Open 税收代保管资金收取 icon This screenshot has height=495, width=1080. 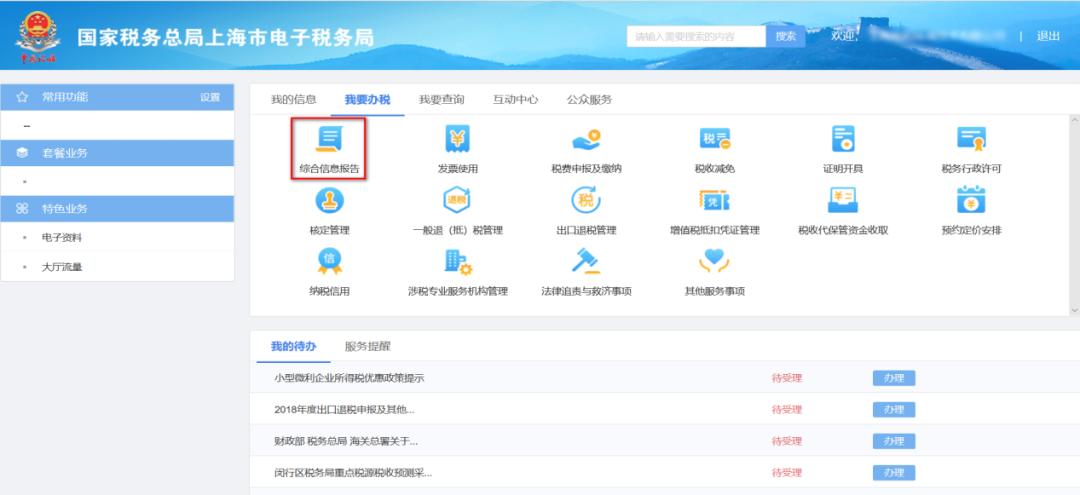point(842,200)
